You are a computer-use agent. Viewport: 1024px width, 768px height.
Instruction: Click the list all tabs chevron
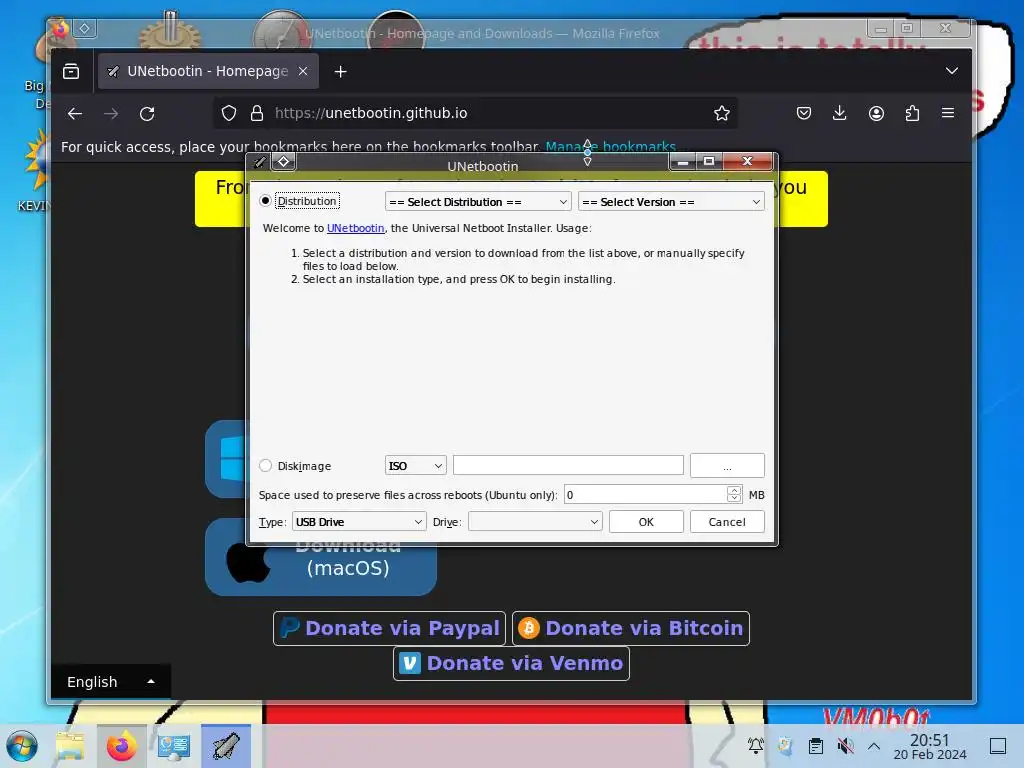[x=952, y=71]
